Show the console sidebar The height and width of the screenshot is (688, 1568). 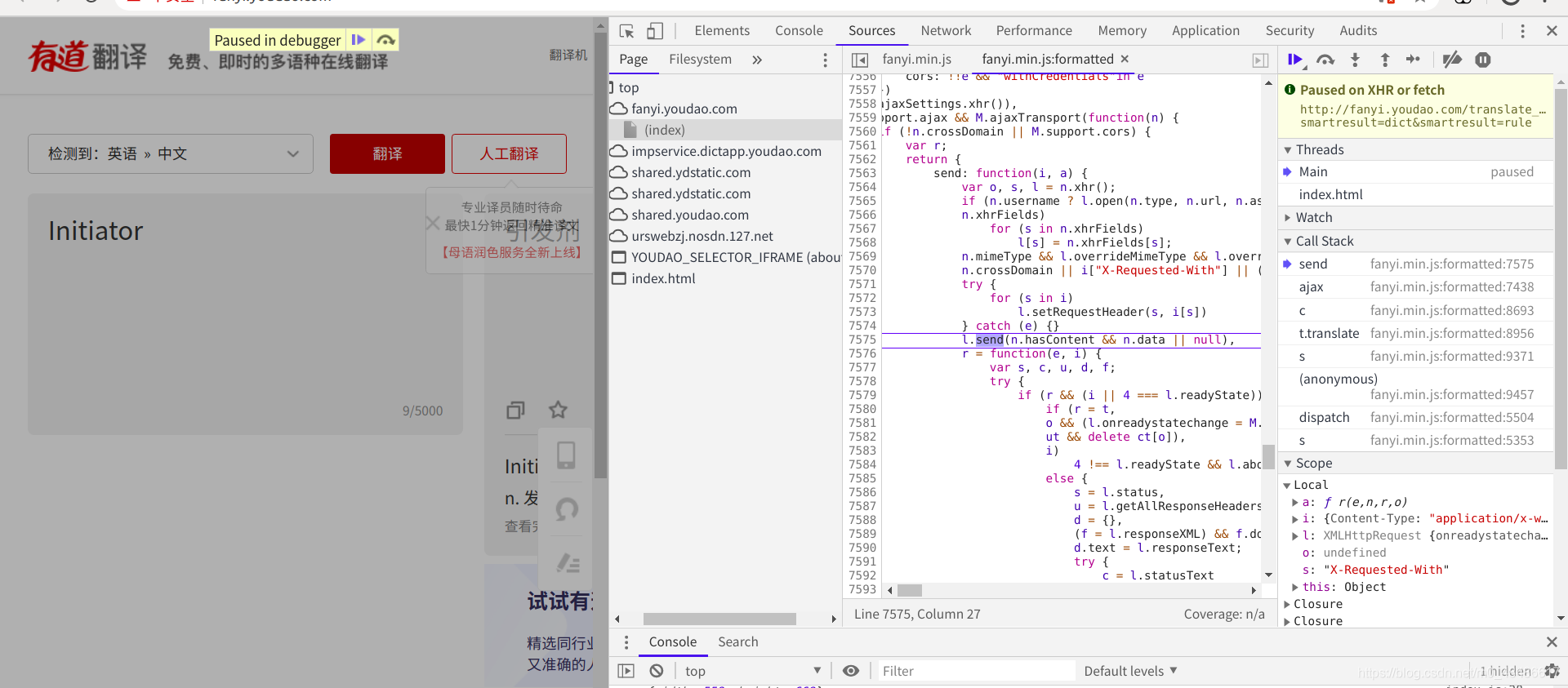click(x=626, y=671)
